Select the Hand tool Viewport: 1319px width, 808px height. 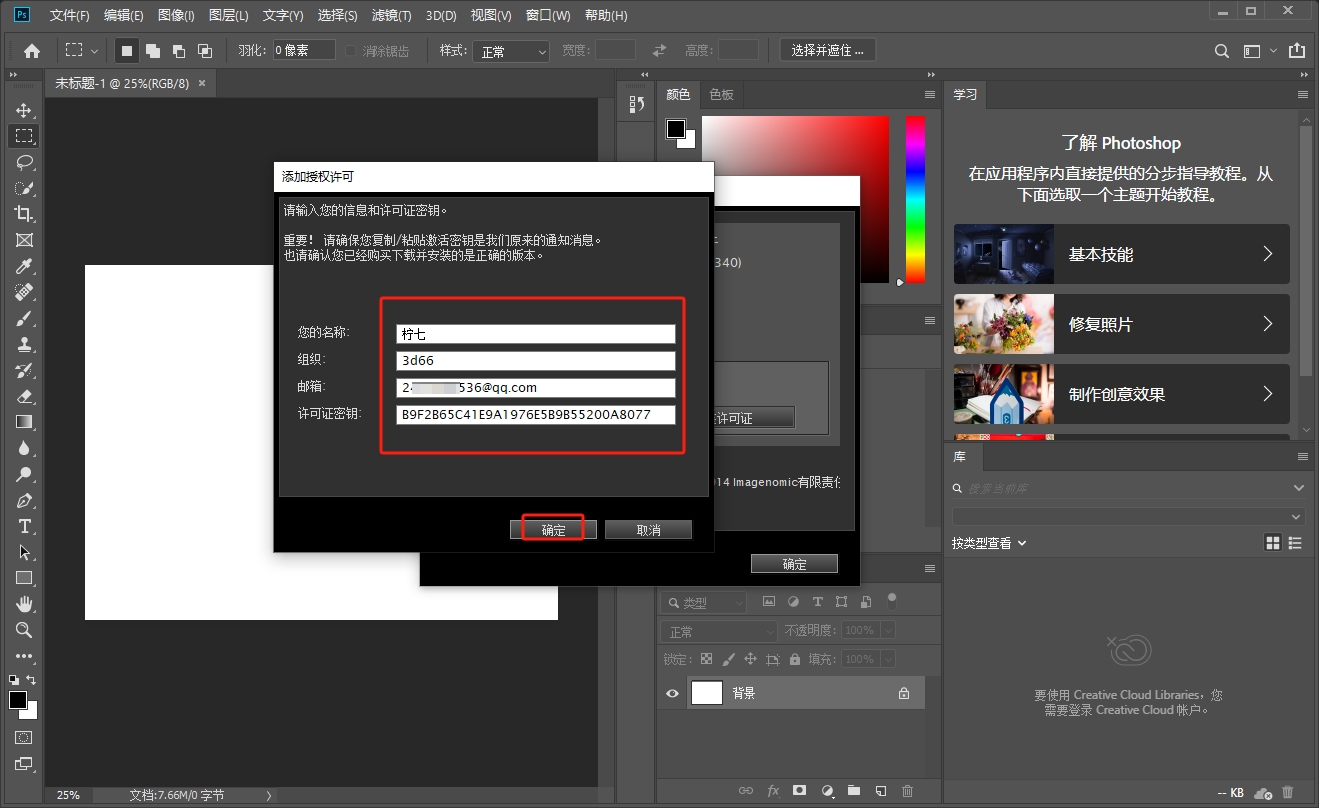tap(24, 604)
